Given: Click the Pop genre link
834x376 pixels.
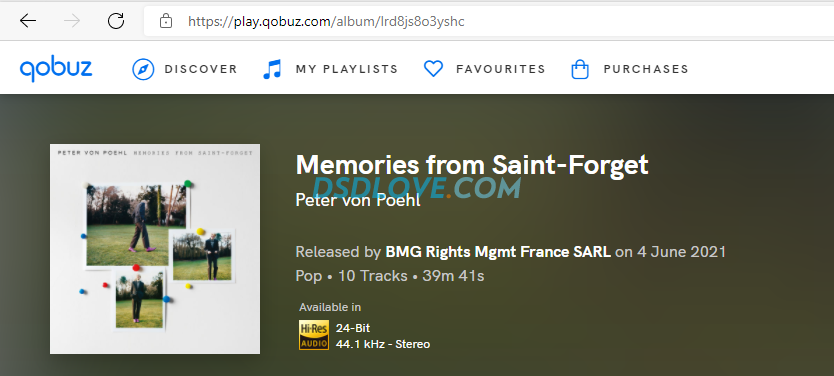Looking at the screenshot, I should coord(308,276).
